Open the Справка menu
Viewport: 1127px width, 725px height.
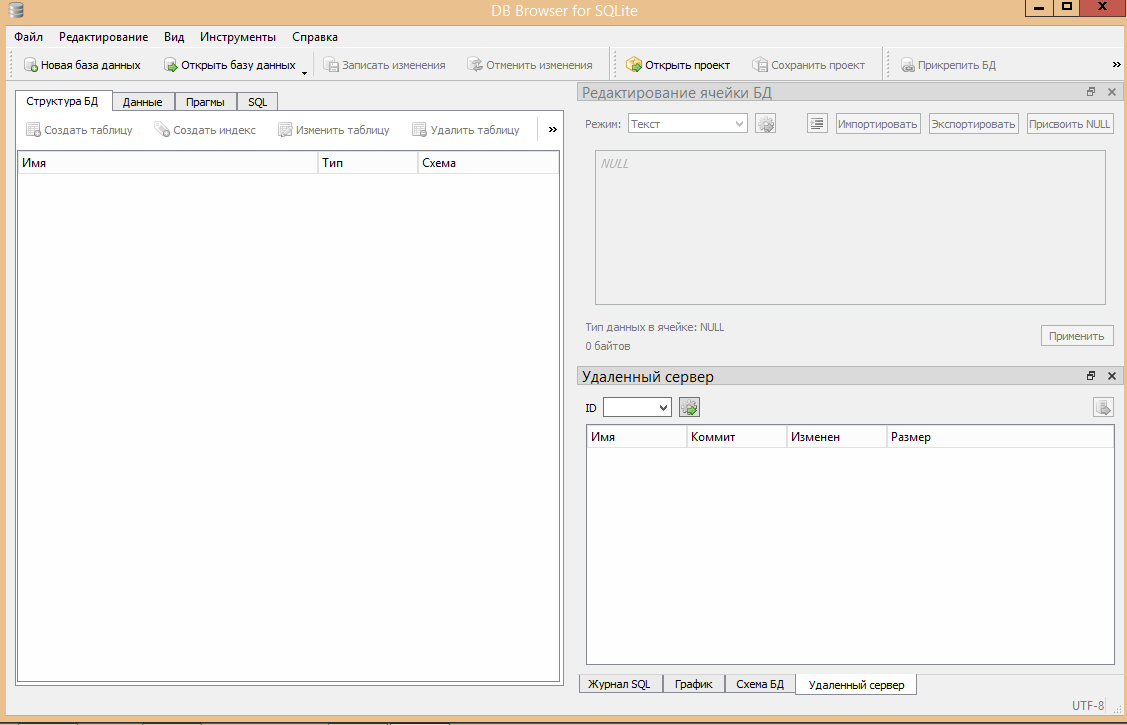pyautogui.click(x=315, y=37)
